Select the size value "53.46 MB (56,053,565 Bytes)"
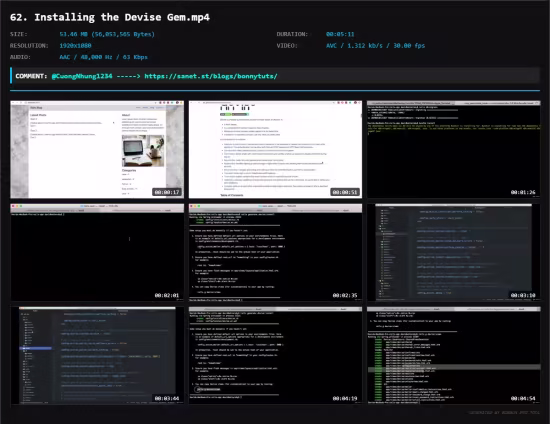The image size is (550, 424). (107, 34)
